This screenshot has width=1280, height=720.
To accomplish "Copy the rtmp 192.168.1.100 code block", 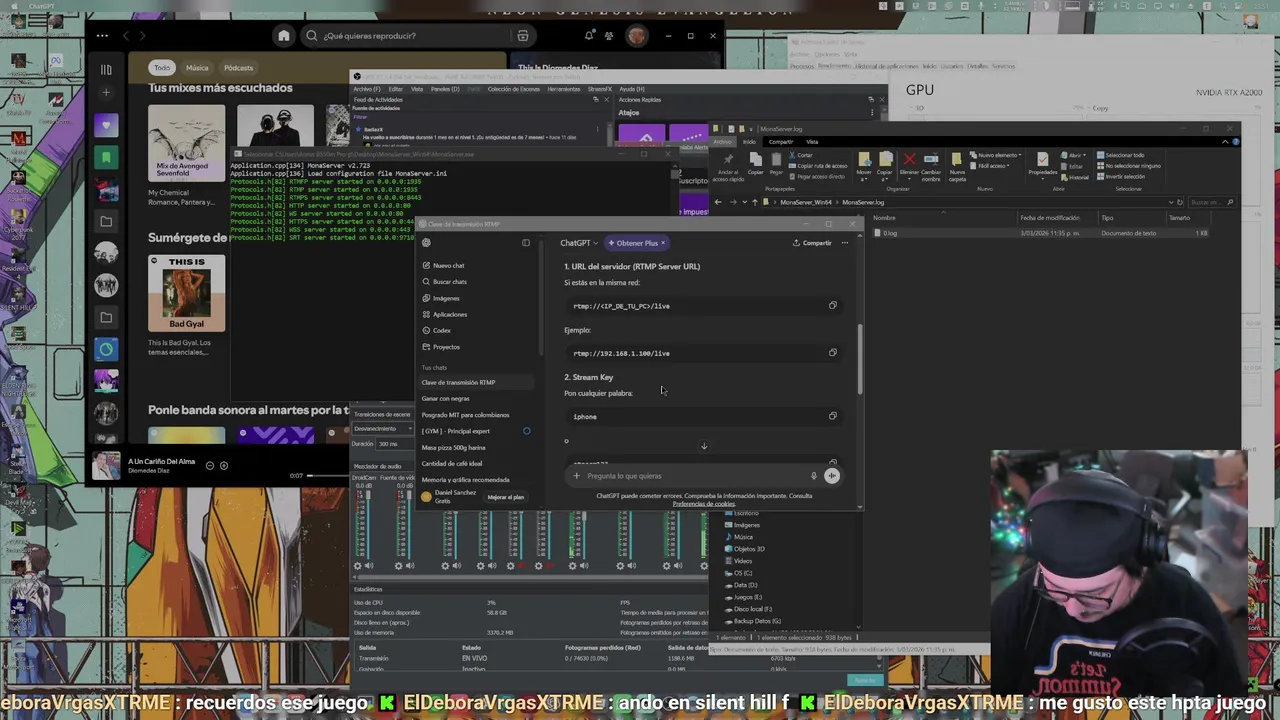I will pyautogui.click(x=832, y=352).
